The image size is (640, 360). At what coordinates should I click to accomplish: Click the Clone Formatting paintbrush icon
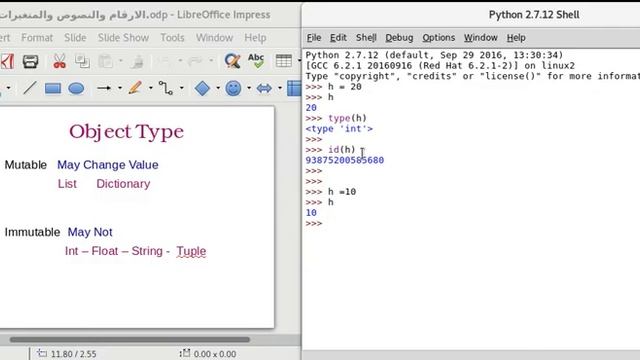pos(138,61)
